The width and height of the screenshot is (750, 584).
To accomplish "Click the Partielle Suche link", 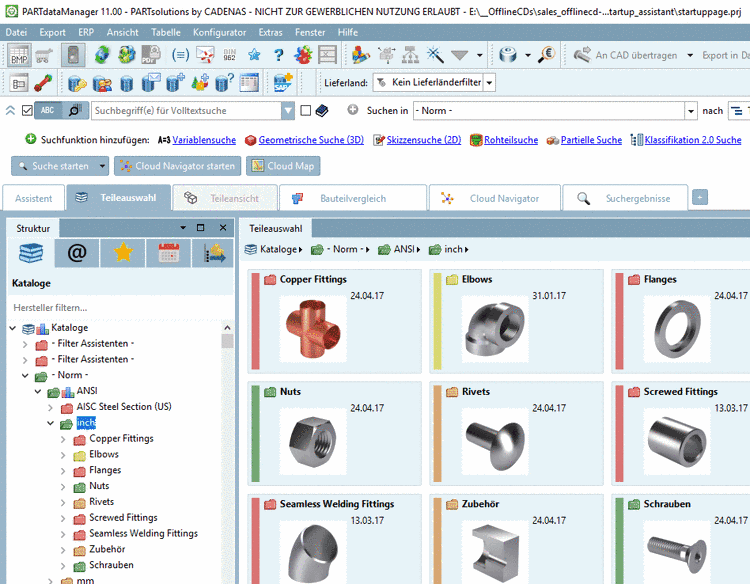I will [591, 140].
